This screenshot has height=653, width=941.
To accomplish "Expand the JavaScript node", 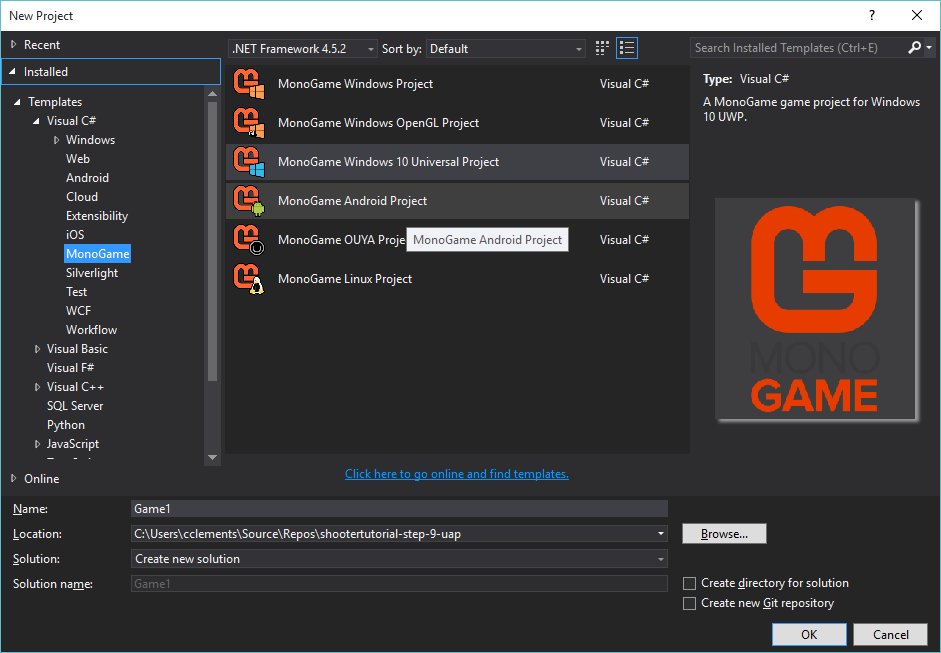I will 37,444.
